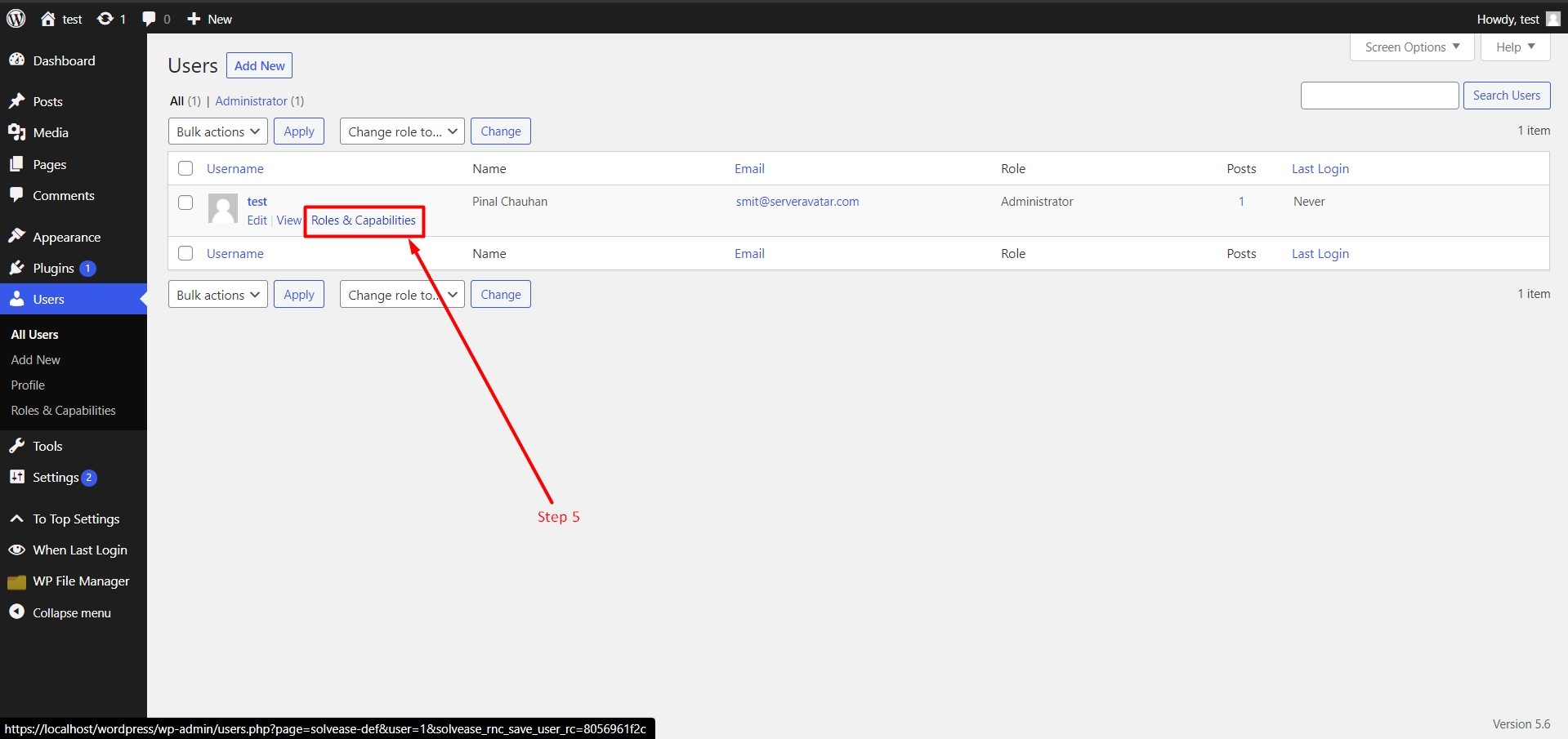Open Appearance via the paintbrush icon
Screen dimensions: 1568x739
16,237
